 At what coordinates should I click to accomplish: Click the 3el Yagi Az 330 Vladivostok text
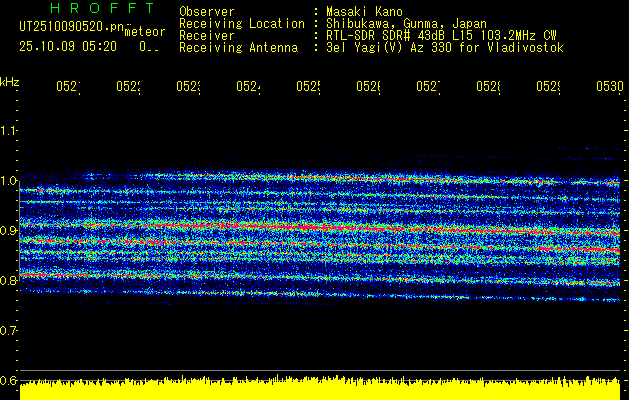(445, 48)
